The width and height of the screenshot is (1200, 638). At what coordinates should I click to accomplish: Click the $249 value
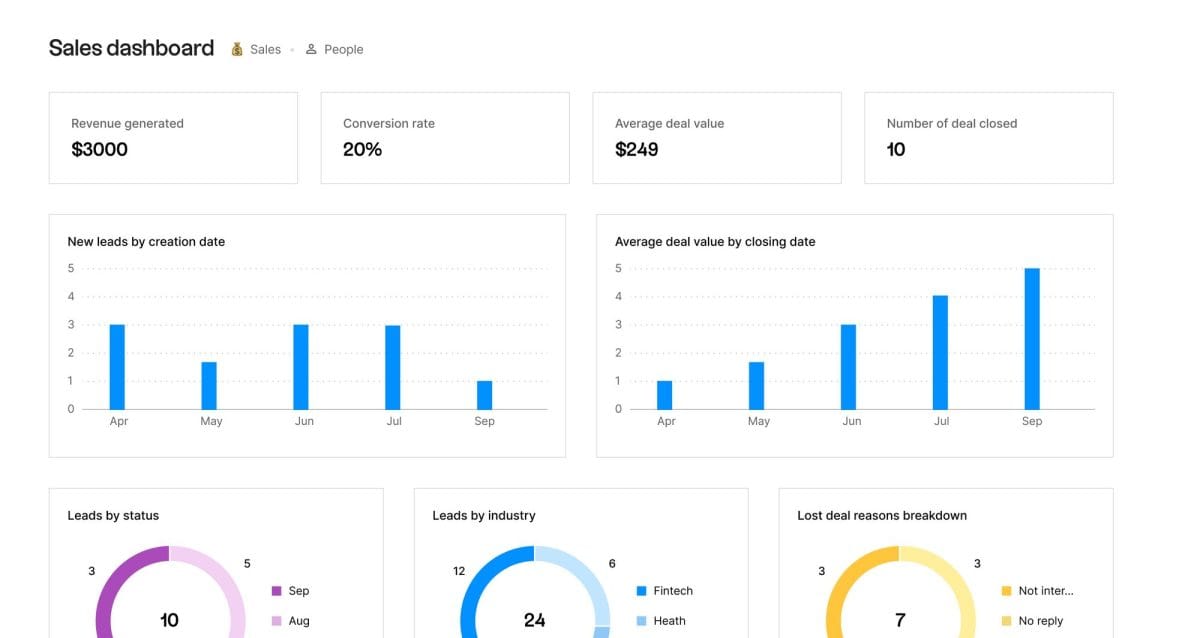point(637,150)
